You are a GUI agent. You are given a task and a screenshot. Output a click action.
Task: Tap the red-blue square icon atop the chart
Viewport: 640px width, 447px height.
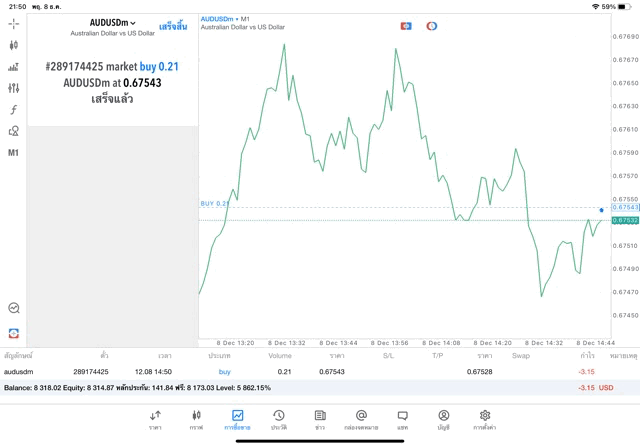(x=406, y=26)
